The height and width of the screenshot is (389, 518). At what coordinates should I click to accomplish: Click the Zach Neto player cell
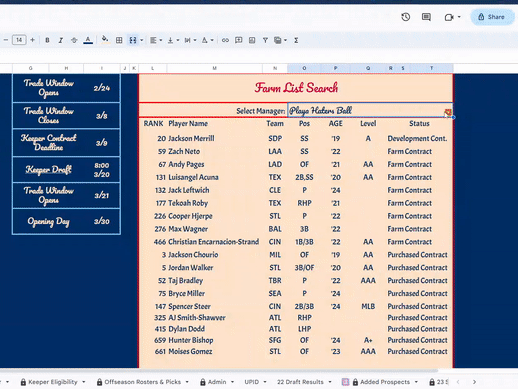184,151
